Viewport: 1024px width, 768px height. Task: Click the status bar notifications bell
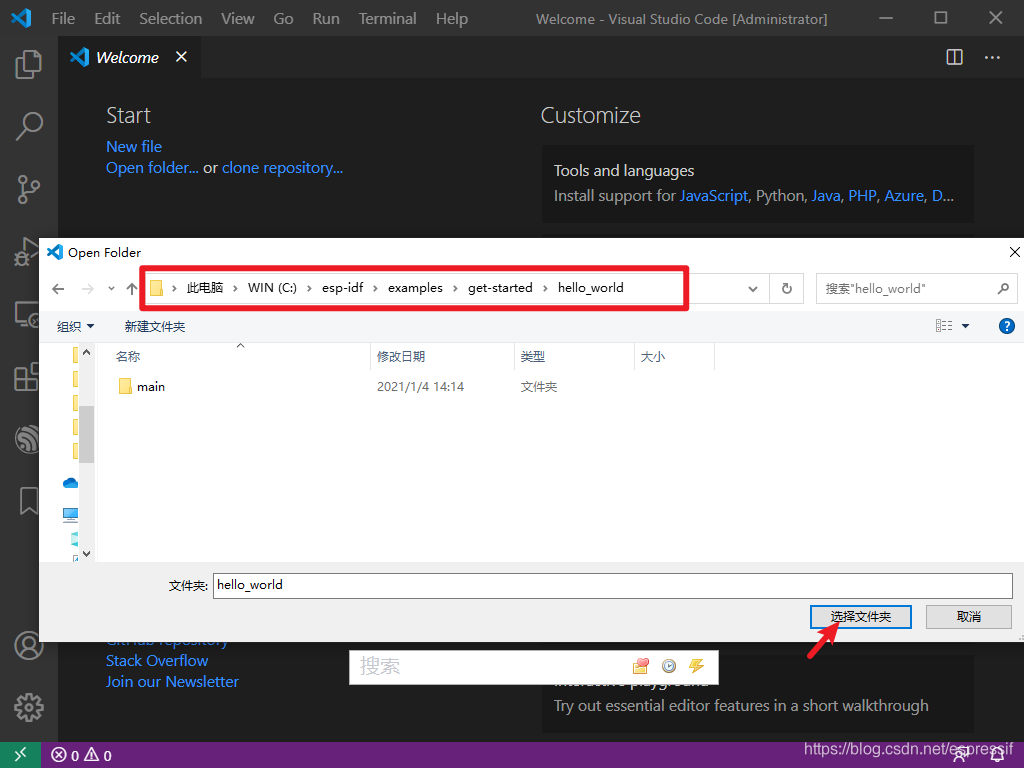click(999, 756)
